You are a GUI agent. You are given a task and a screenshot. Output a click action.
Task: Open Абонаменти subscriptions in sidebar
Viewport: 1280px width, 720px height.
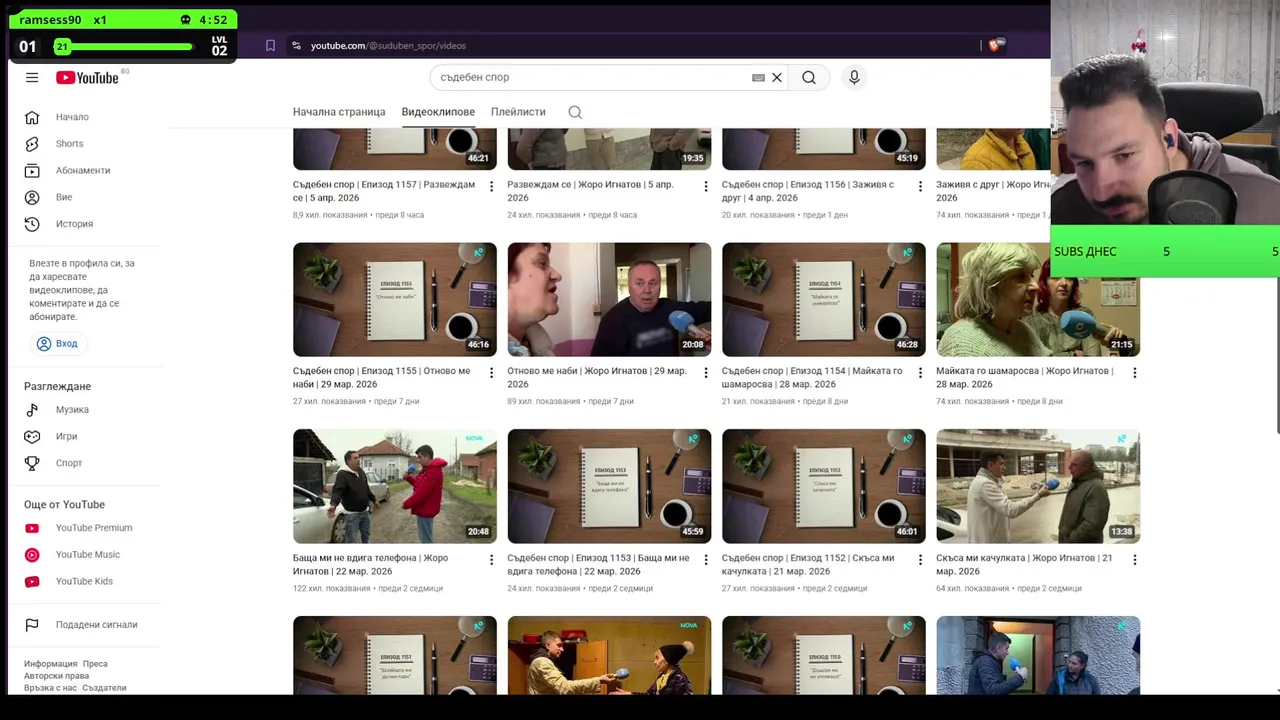click(84, 170)
